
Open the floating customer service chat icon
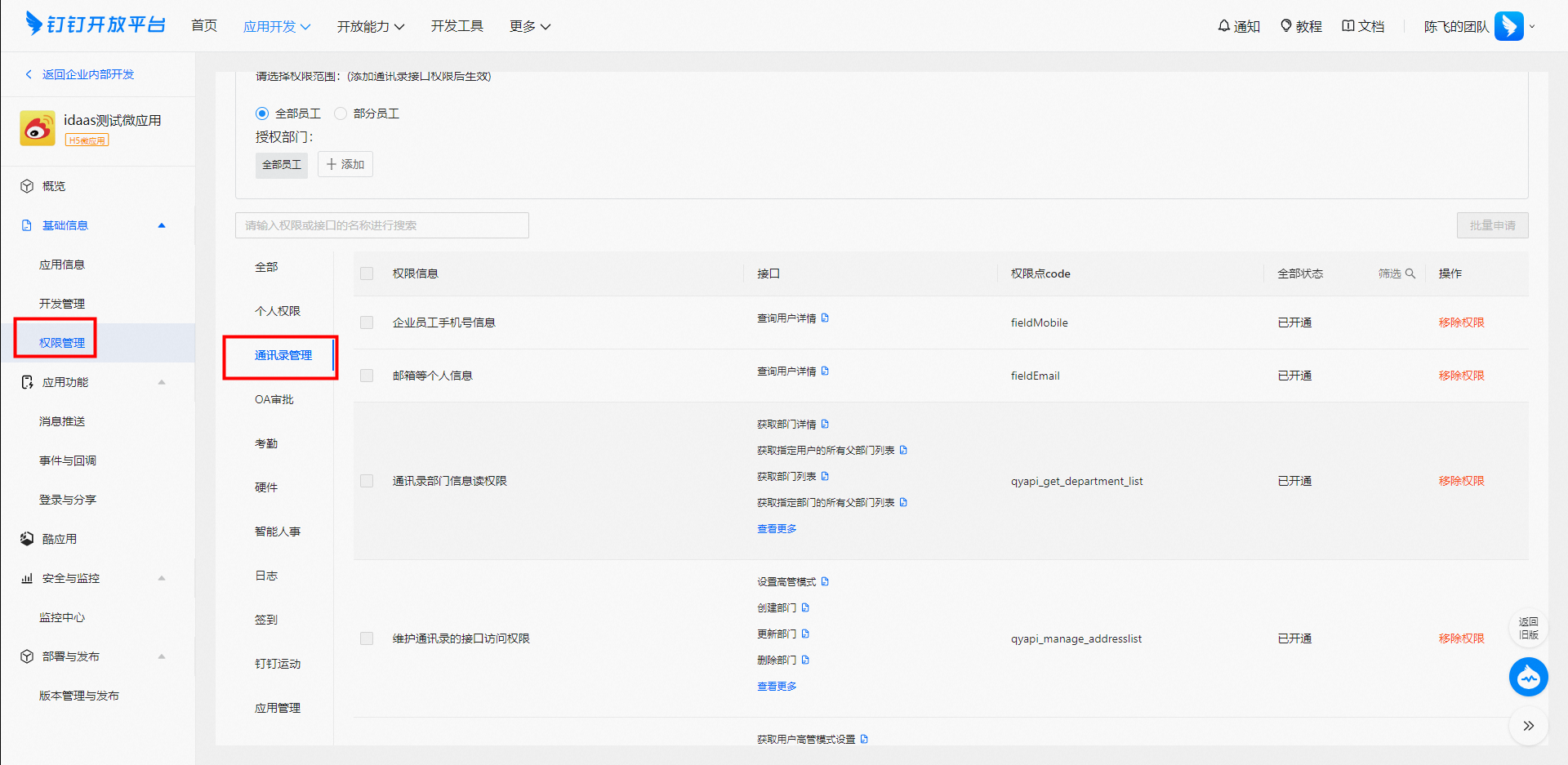coord(1528,677)
